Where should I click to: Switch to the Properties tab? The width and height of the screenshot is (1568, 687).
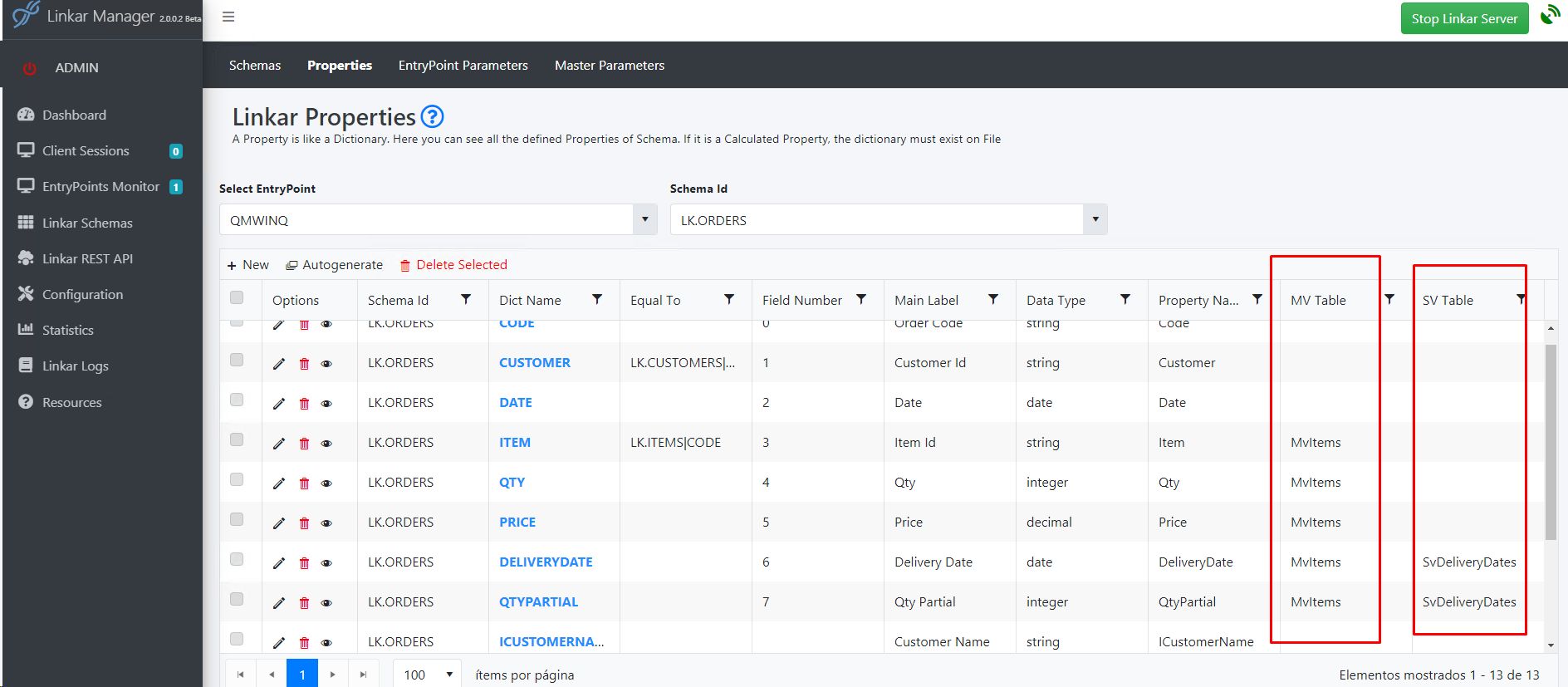pyautogui.click(x=340, y=65)
